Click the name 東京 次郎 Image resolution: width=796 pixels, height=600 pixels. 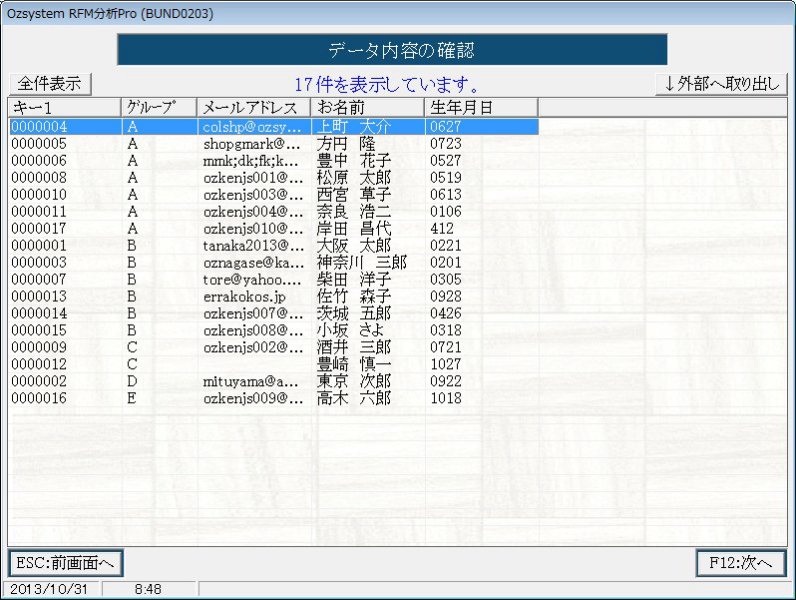click(x=354, y=381)
